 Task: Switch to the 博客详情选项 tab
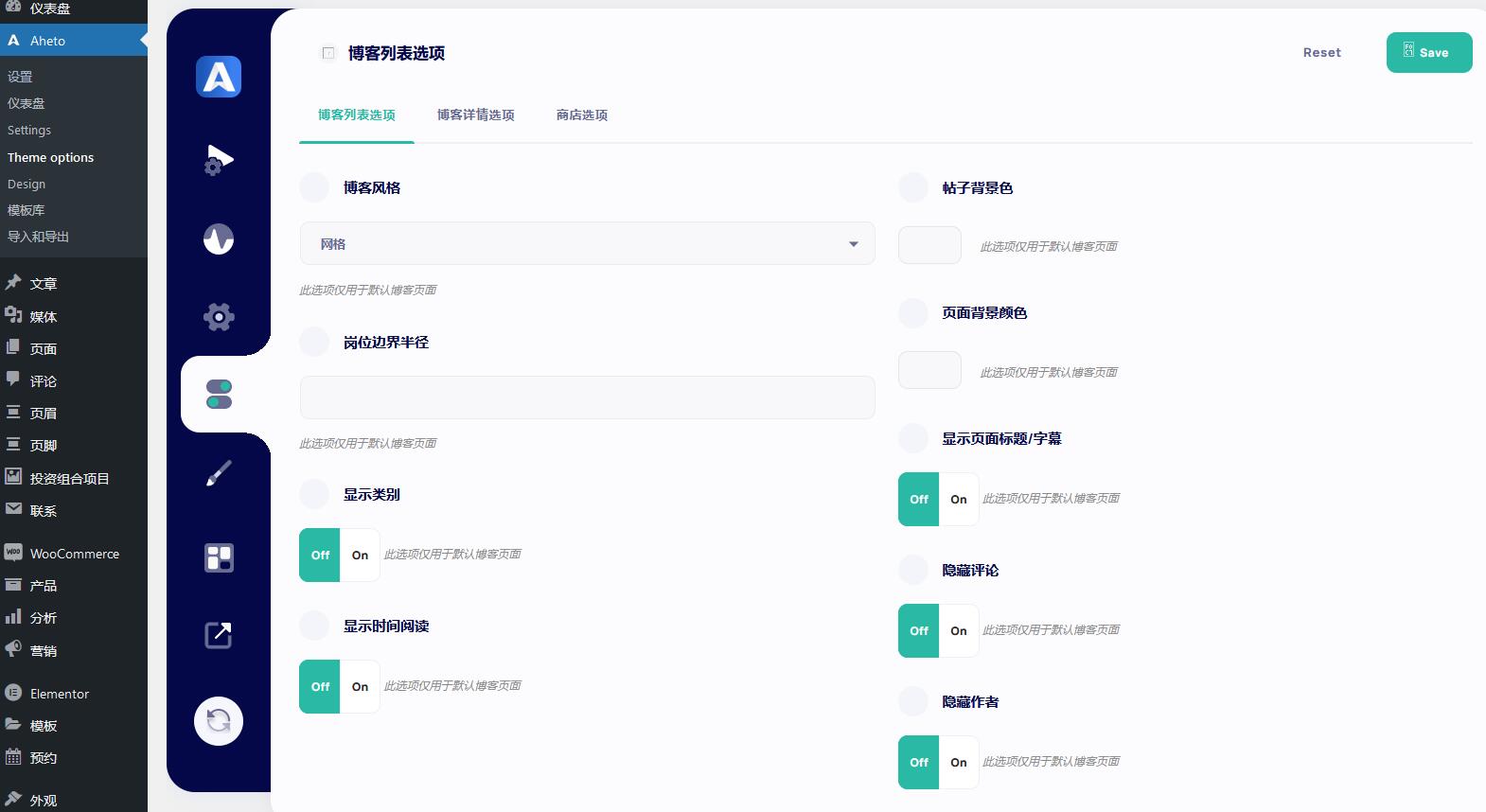point(475,115)
